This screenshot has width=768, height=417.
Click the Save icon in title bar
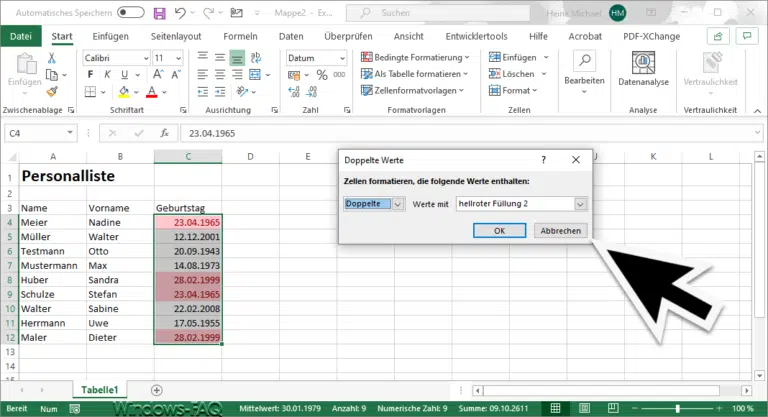tap(160, 13)
